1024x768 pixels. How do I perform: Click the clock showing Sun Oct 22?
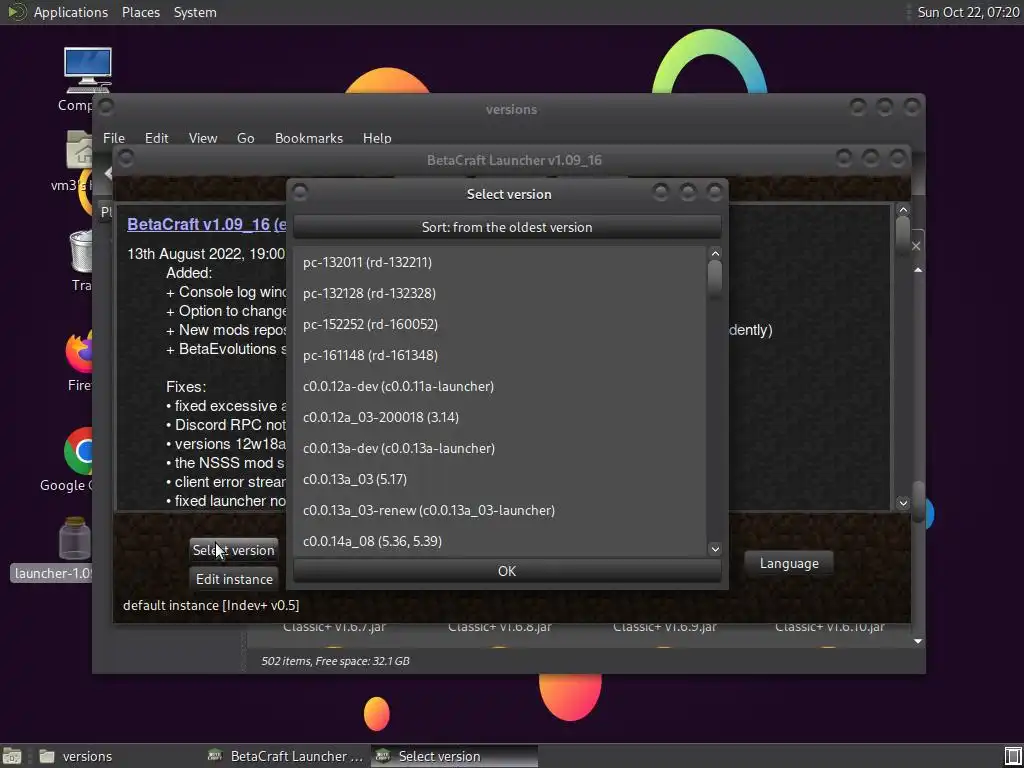968,12
